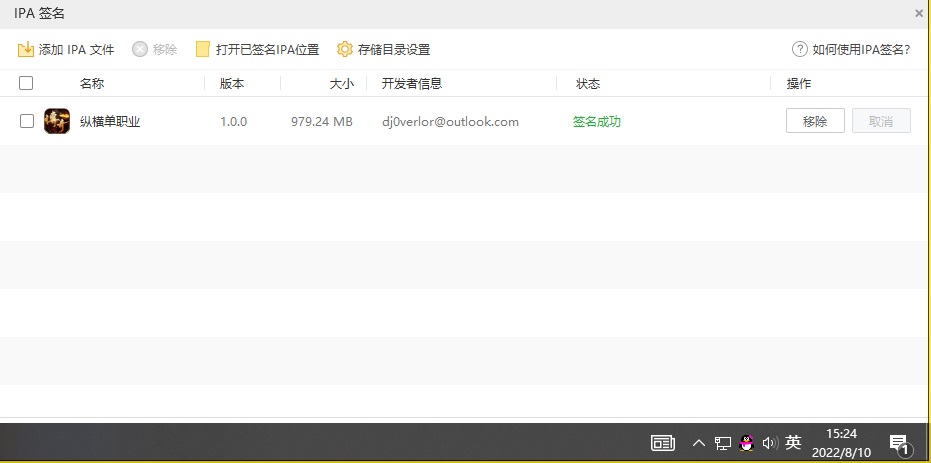Viewport: 931px width, 463px height.
Task: Check the 纵横单职业 row checkbox
Action: tap(27, 121)
